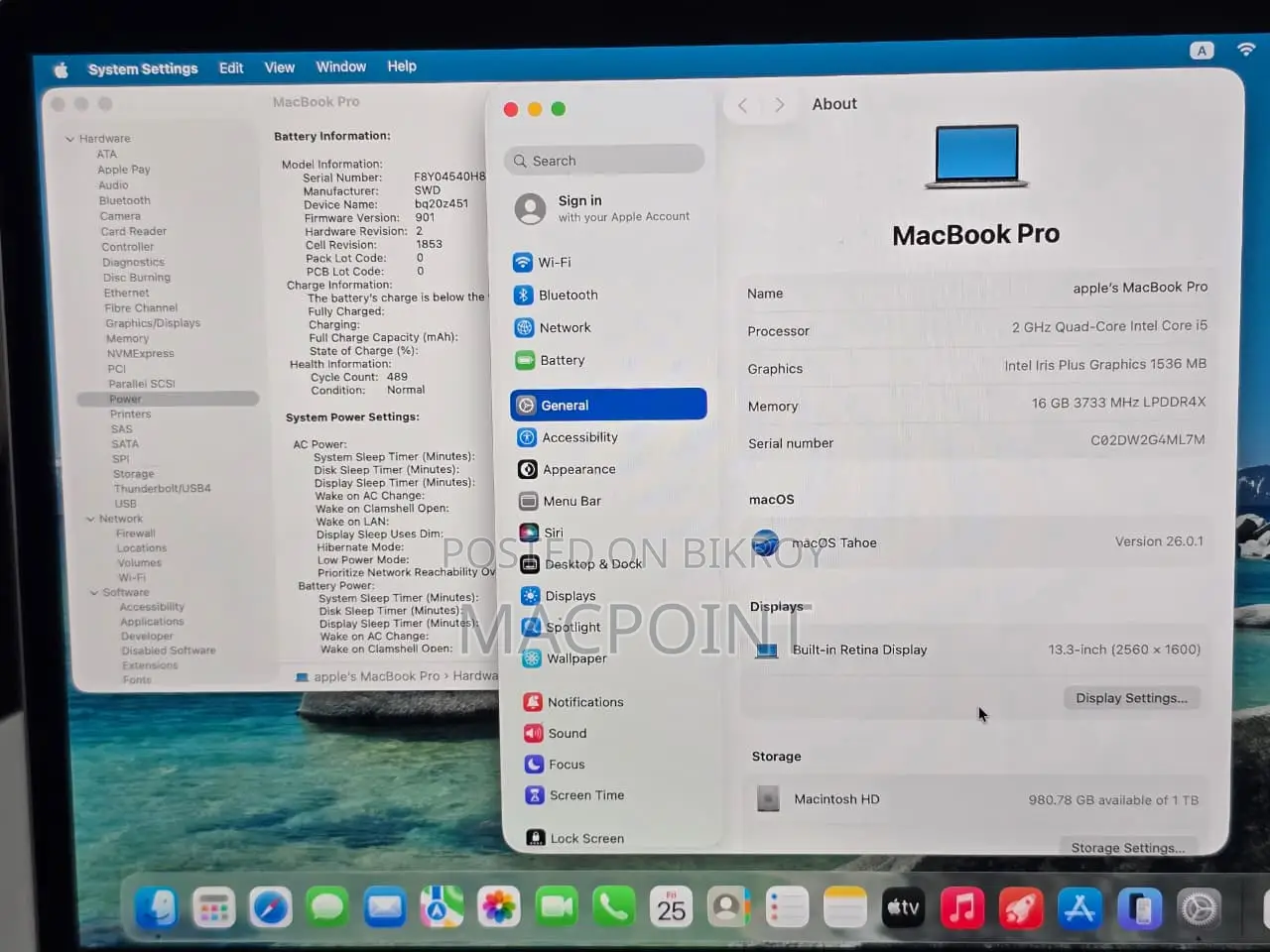The width and height of the screenshot is (1270, 952).
Task: Go forward using the forward chevron
Action: point(779,105)
